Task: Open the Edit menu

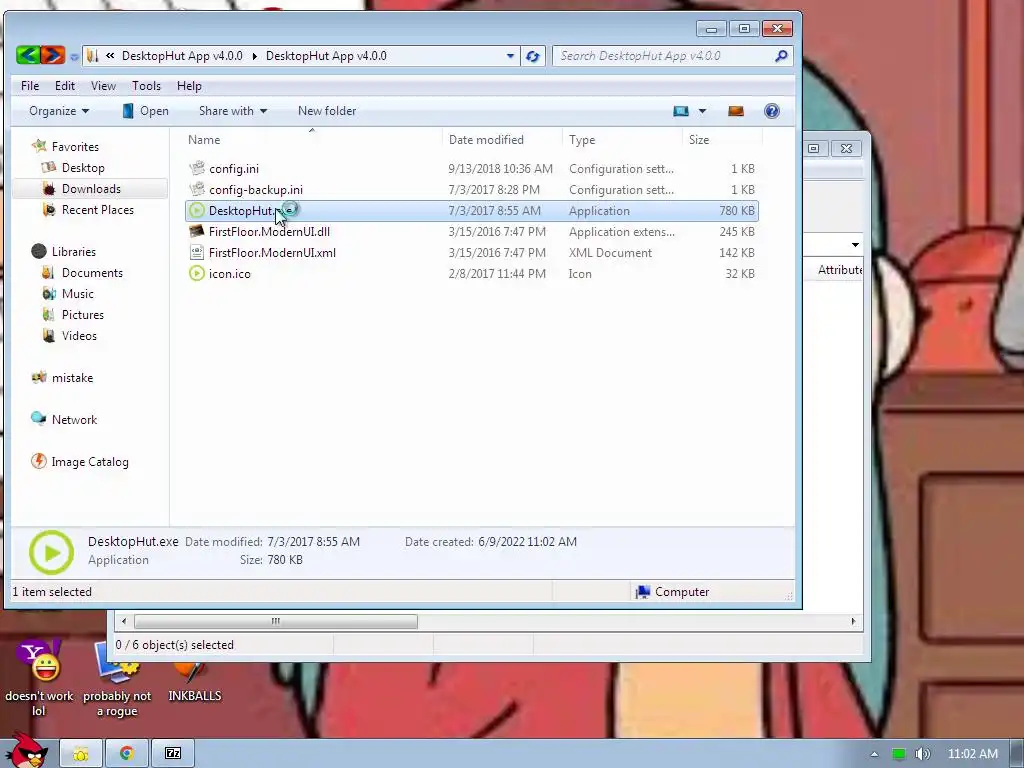Action: (x=65, y=86)
